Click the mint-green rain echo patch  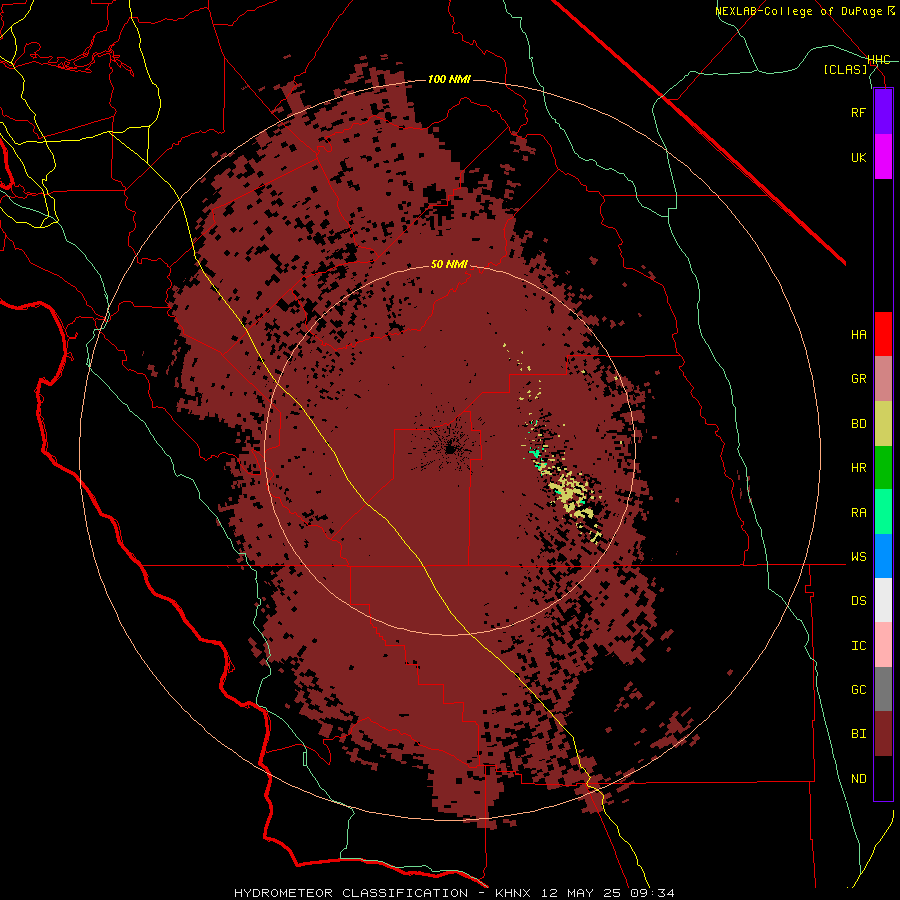point(536,454)
